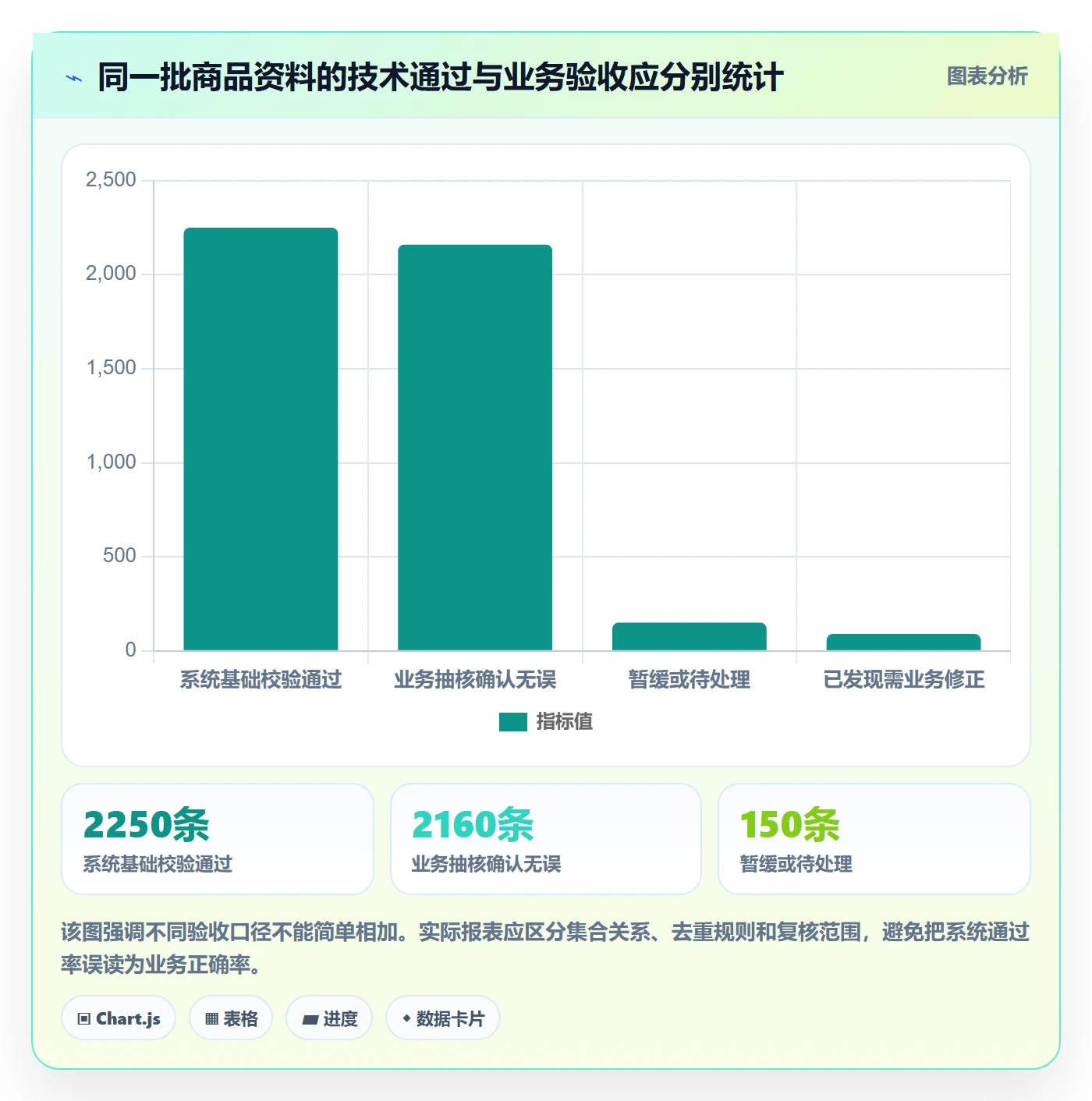Select the 业务抽核确认无误 bar in chart
This screenshot has height=1101, width=1092.
[x=475, y=448]
